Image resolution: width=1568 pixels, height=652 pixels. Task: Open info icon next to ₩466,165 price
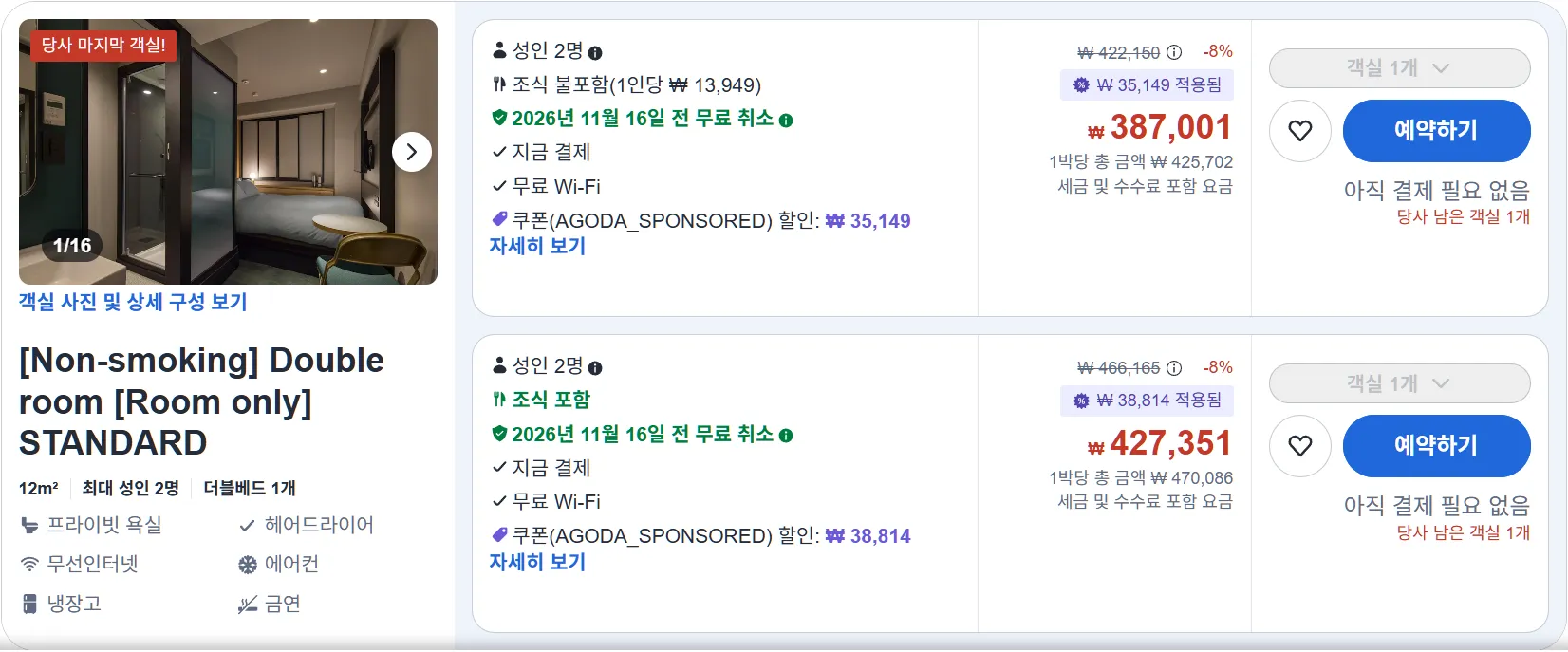[x=1174, y=368]
